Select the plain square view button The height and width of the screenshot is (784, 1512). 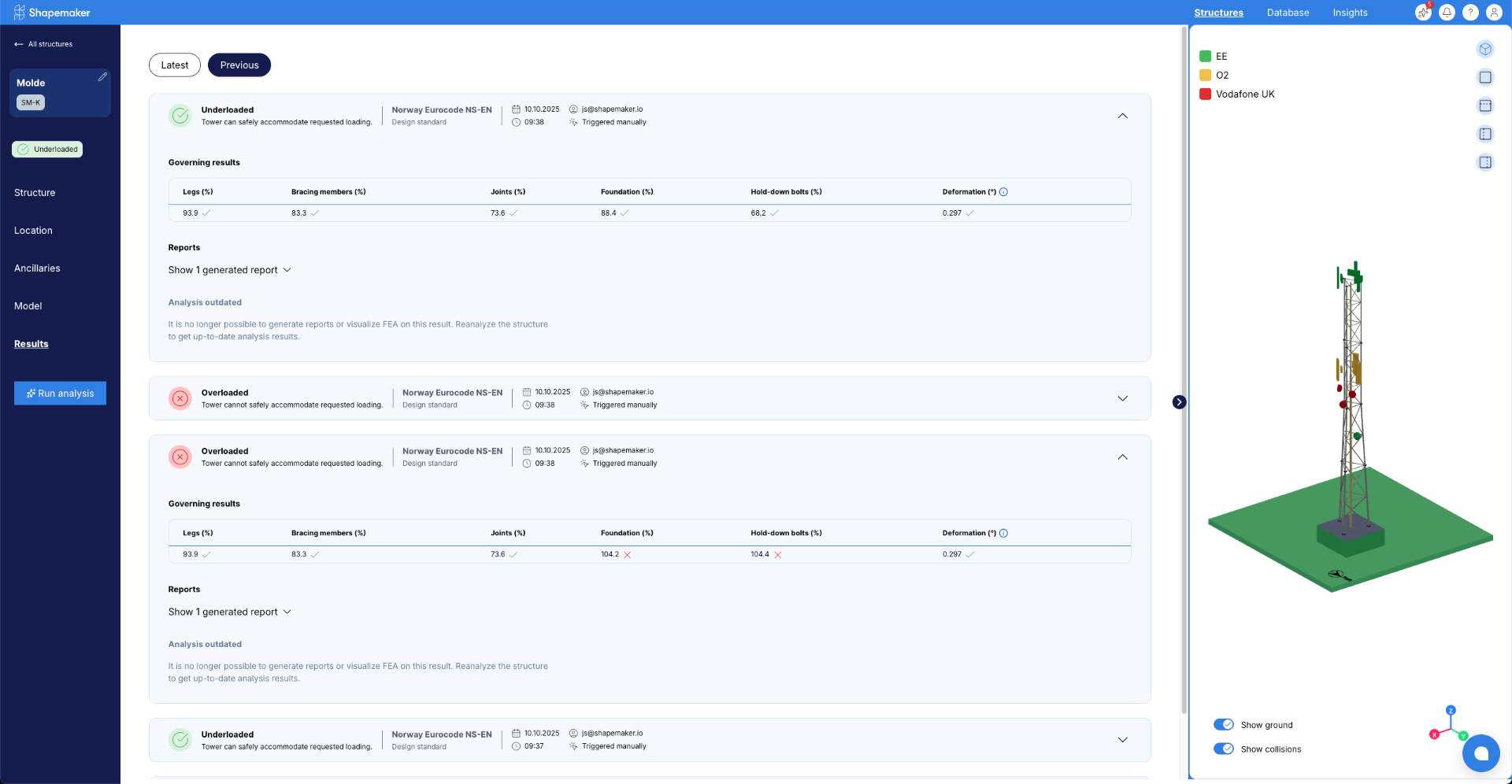(x=1485, y=77)
